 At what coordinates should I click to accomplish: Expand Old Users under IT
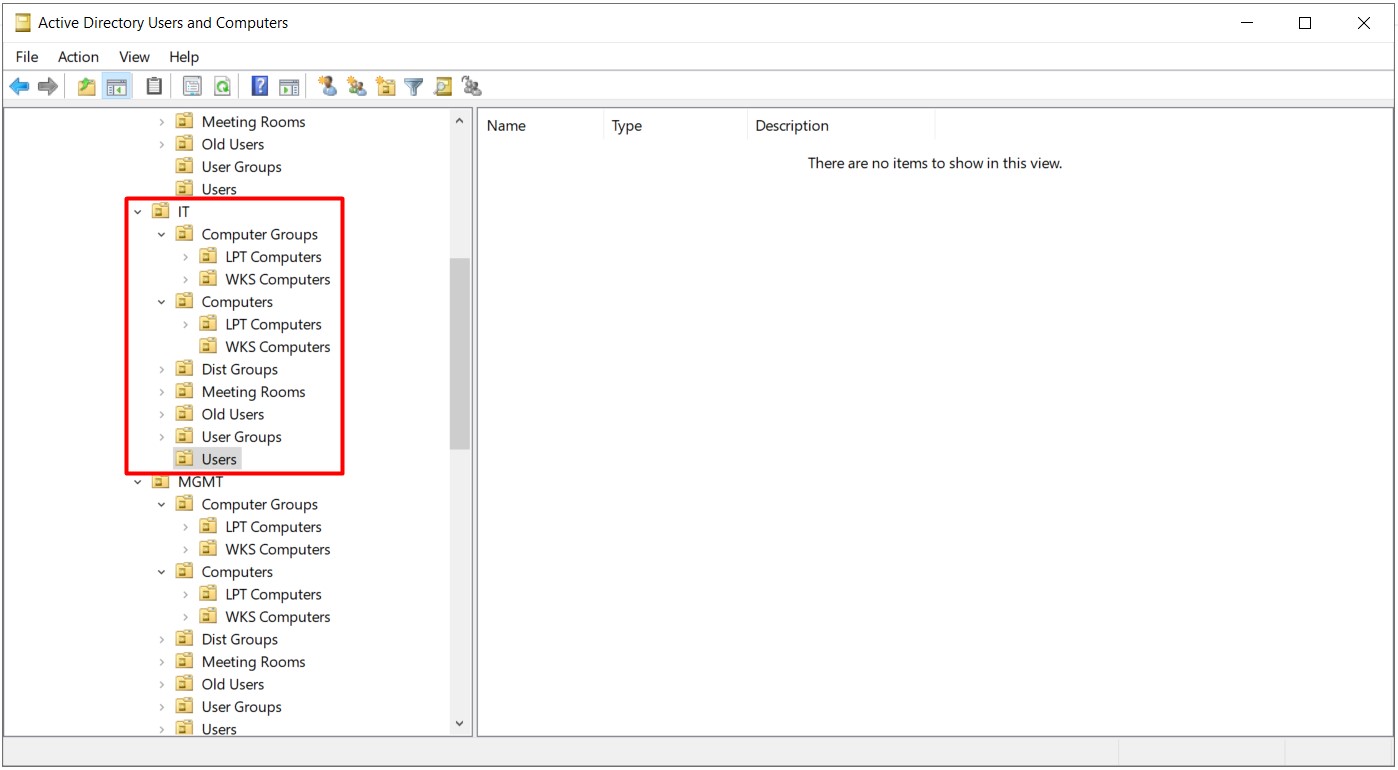[x=162, y=415]
